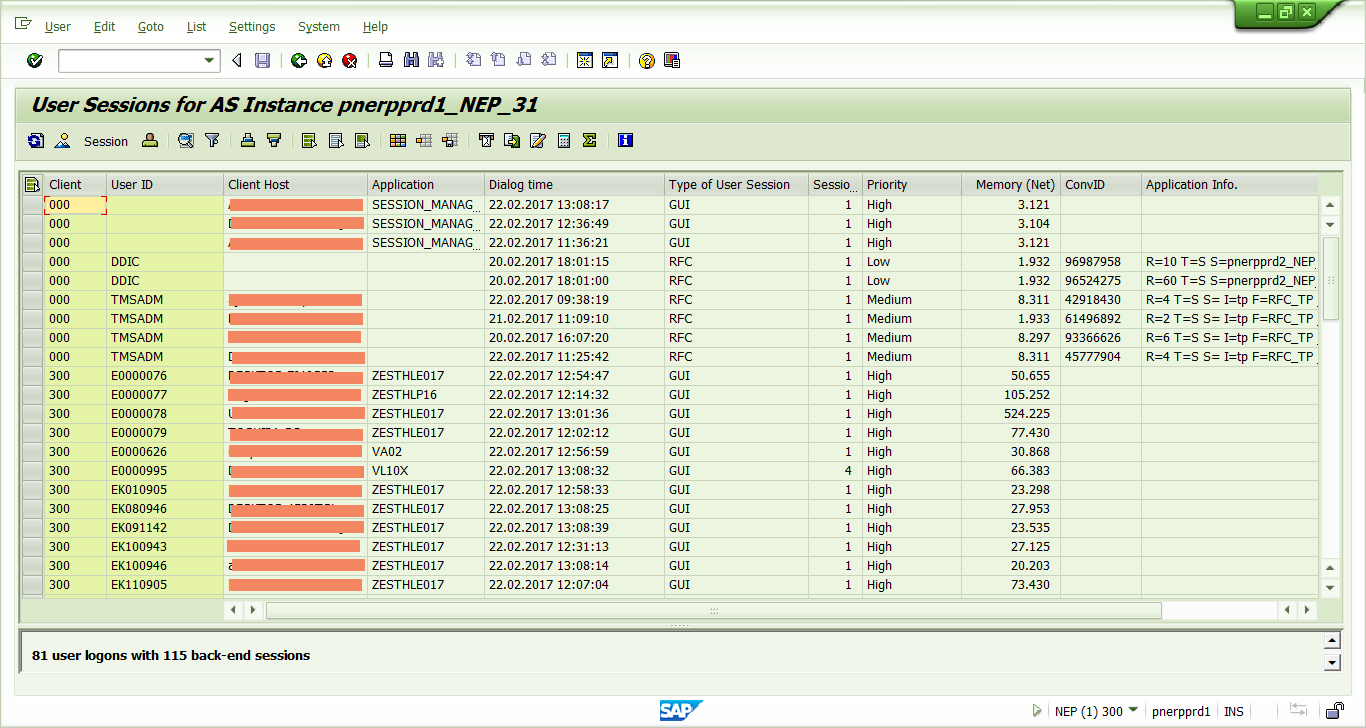This screenshot has width=1366, height=728.
Task: Expand the Client Host column options
Action: pyautogui.click(x=295, y=185)
